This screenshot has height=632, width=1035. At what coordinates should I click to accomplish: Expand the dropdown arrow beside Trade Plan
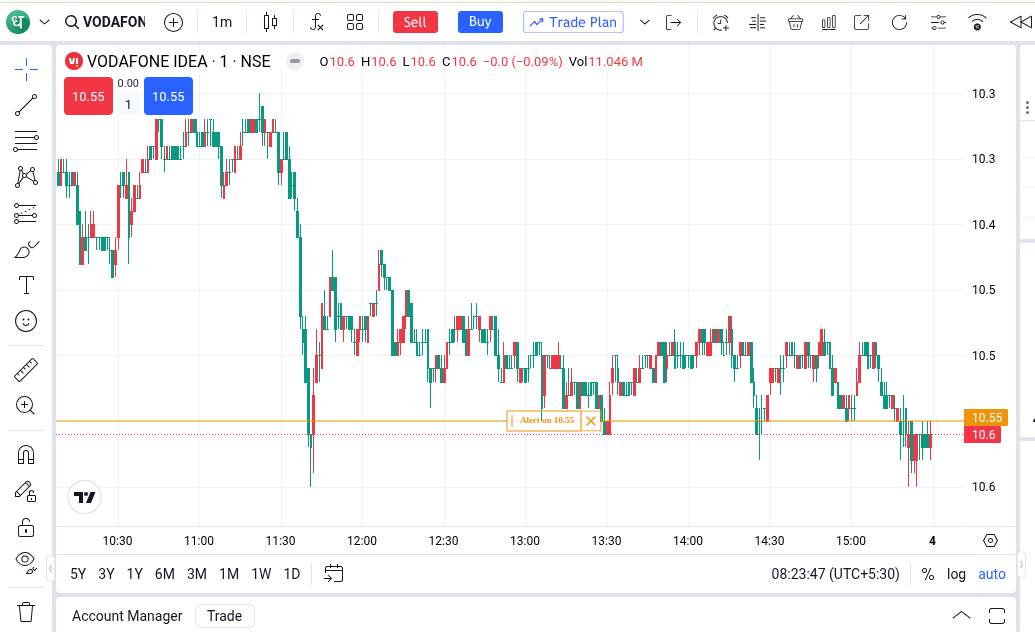pyautogui.click(x=644, y=22)
